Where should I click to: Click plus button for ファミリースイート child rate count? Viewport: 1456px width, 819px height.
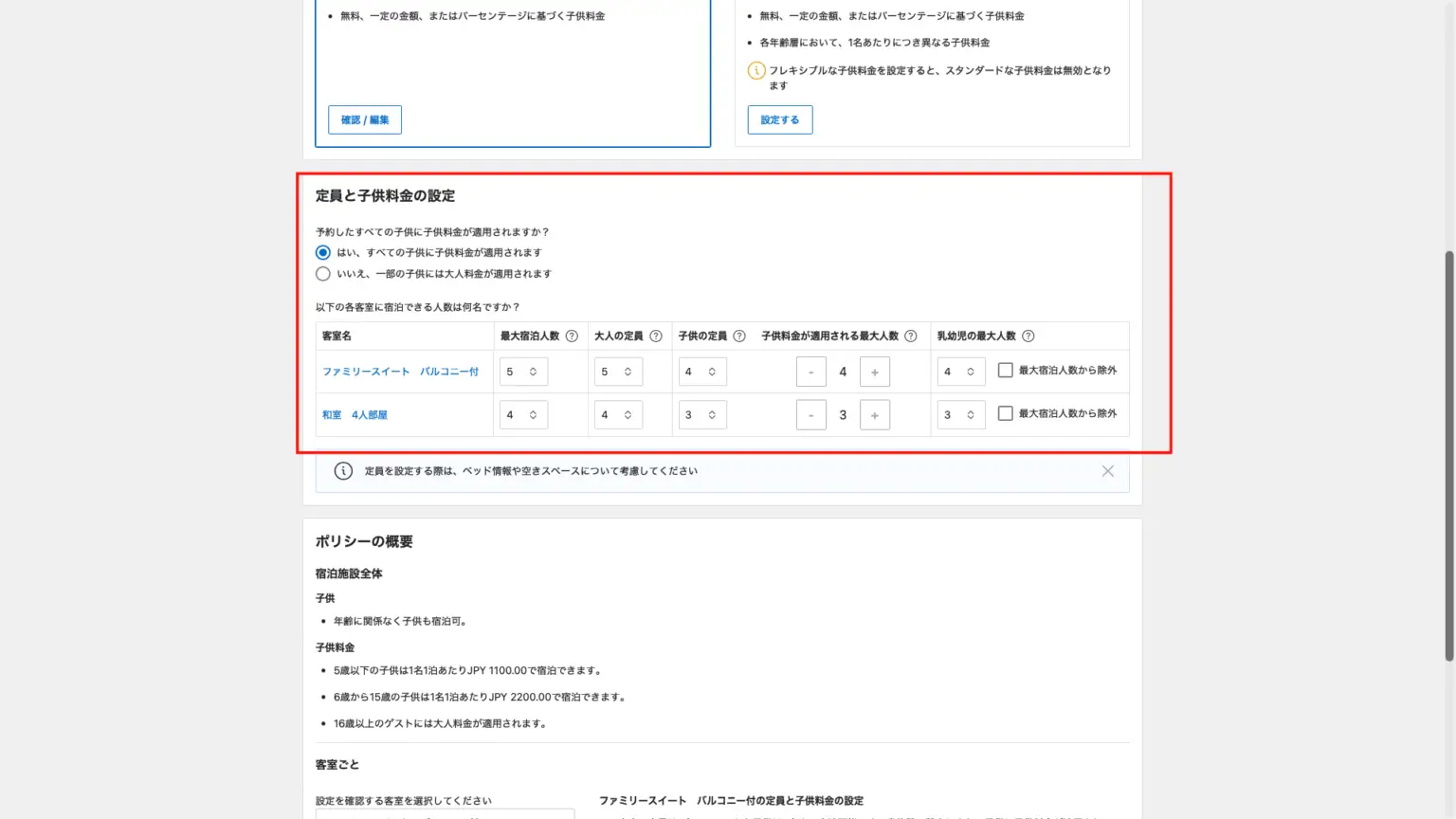874,372
